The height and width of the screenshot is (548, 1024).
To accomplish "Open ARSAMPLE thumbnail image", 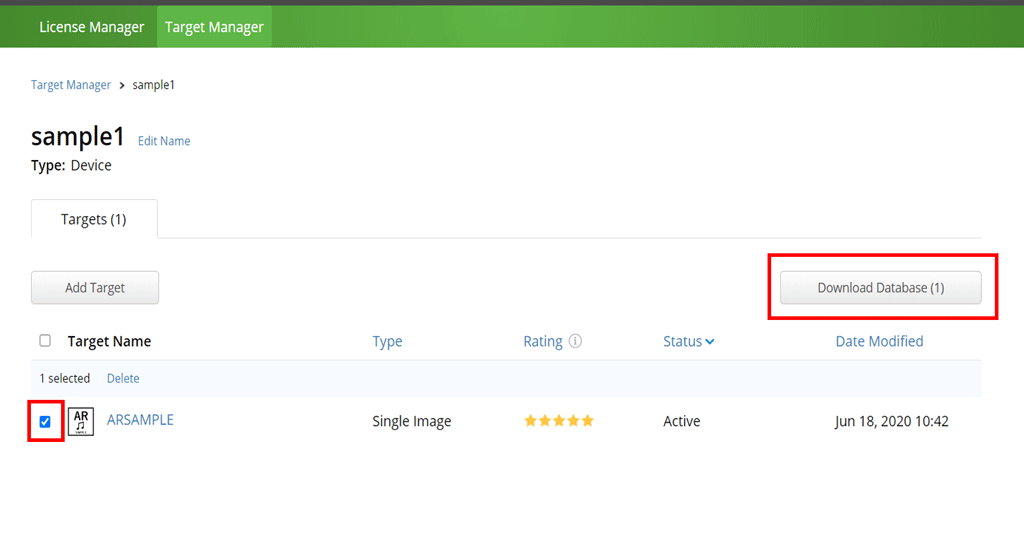I will click(x=81, y=422).
